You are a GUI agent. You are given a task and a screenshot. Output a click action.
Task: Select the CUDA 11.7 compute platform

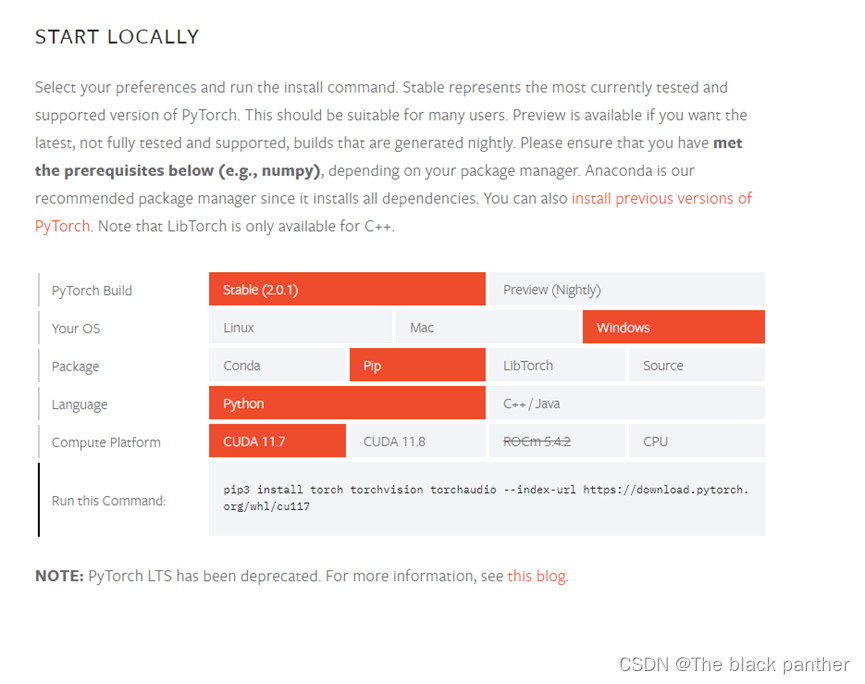(277, 441)
